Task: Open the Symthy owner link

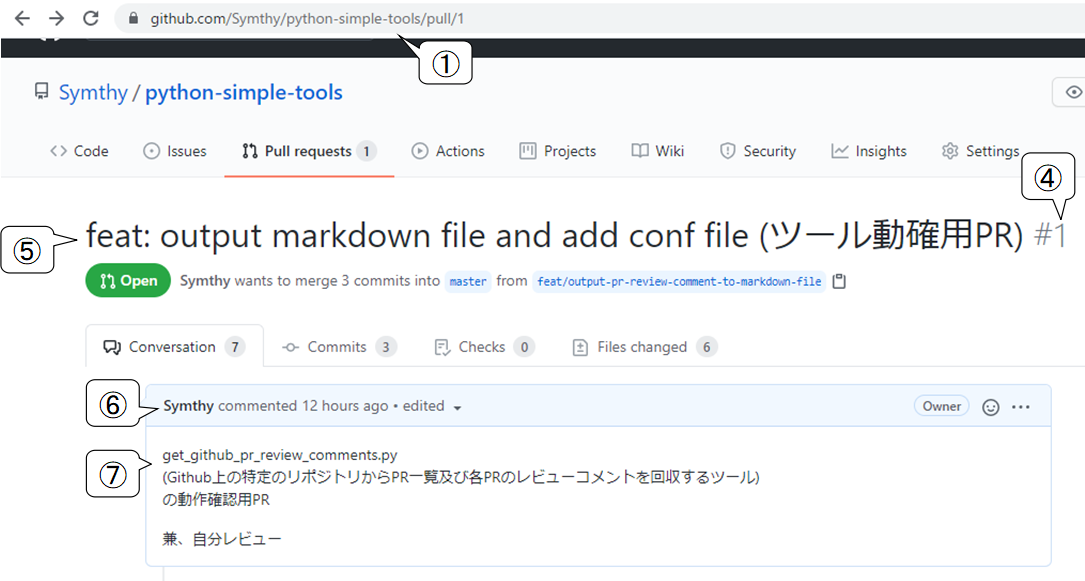Action: click(x=93, y=93)
